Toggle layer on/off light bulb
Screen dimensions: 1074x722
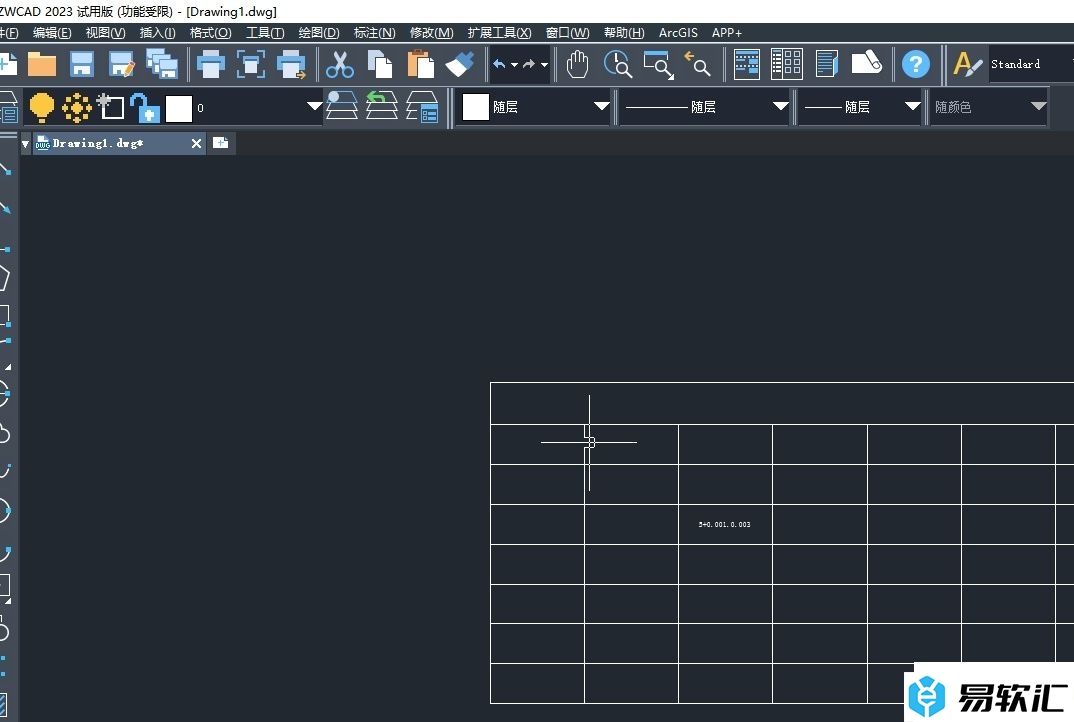click(42, 108)
